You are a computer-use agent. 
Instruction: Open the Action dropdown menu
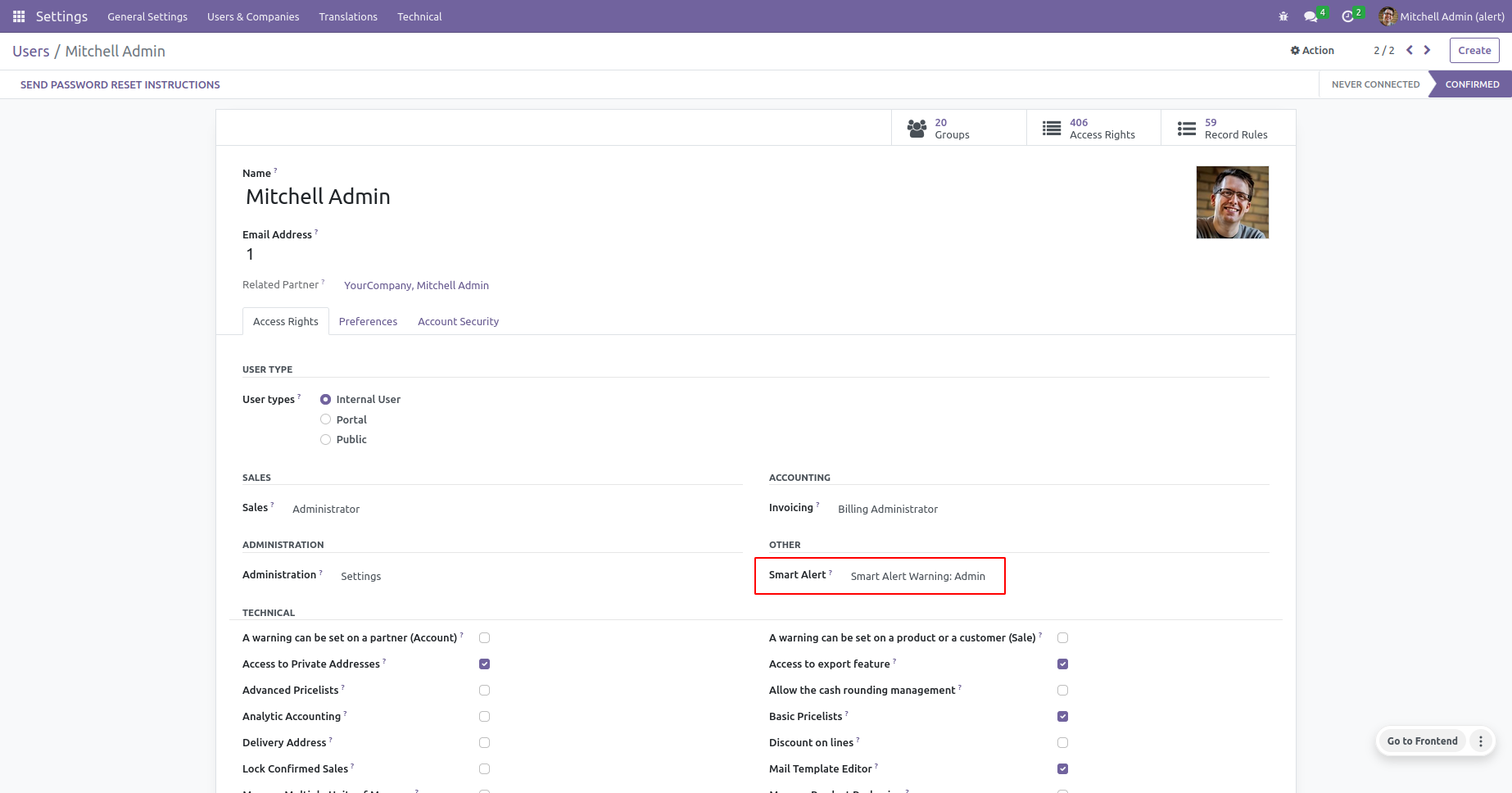pos(1312,51)
